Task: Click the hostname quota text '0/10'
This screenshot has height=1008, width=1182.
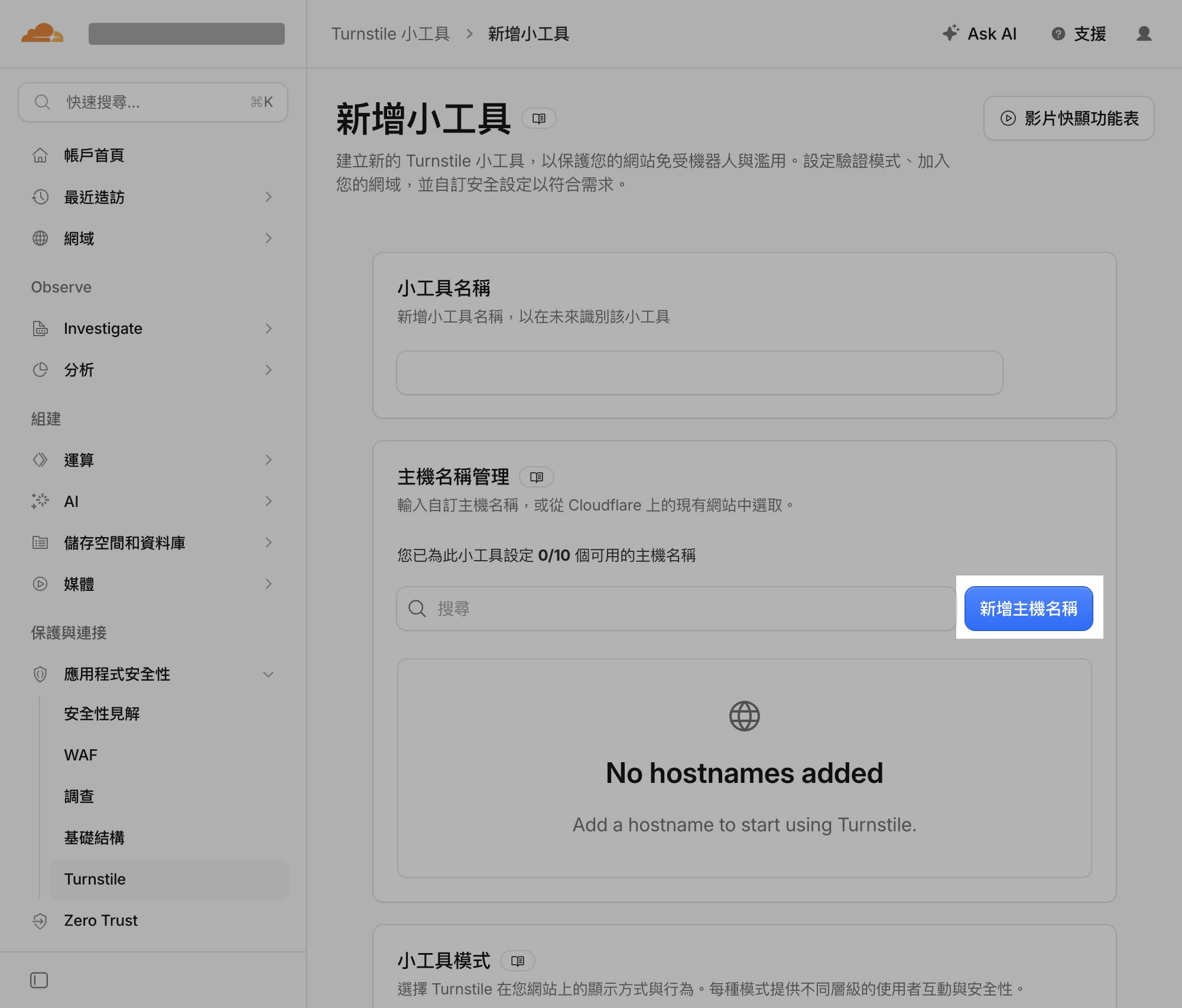Action: point(554,555)
